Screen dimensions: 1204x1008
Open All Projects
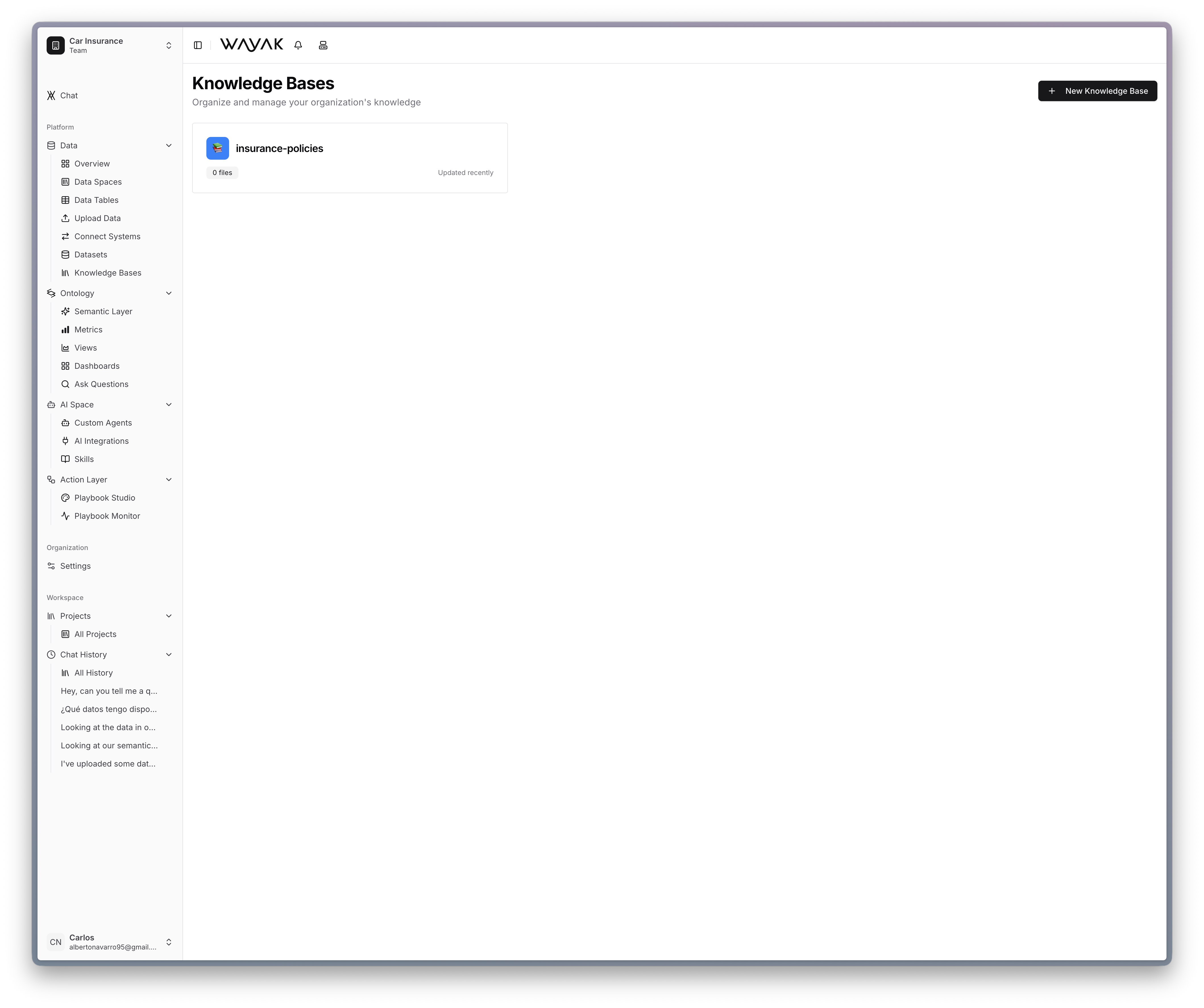(95, 634)
